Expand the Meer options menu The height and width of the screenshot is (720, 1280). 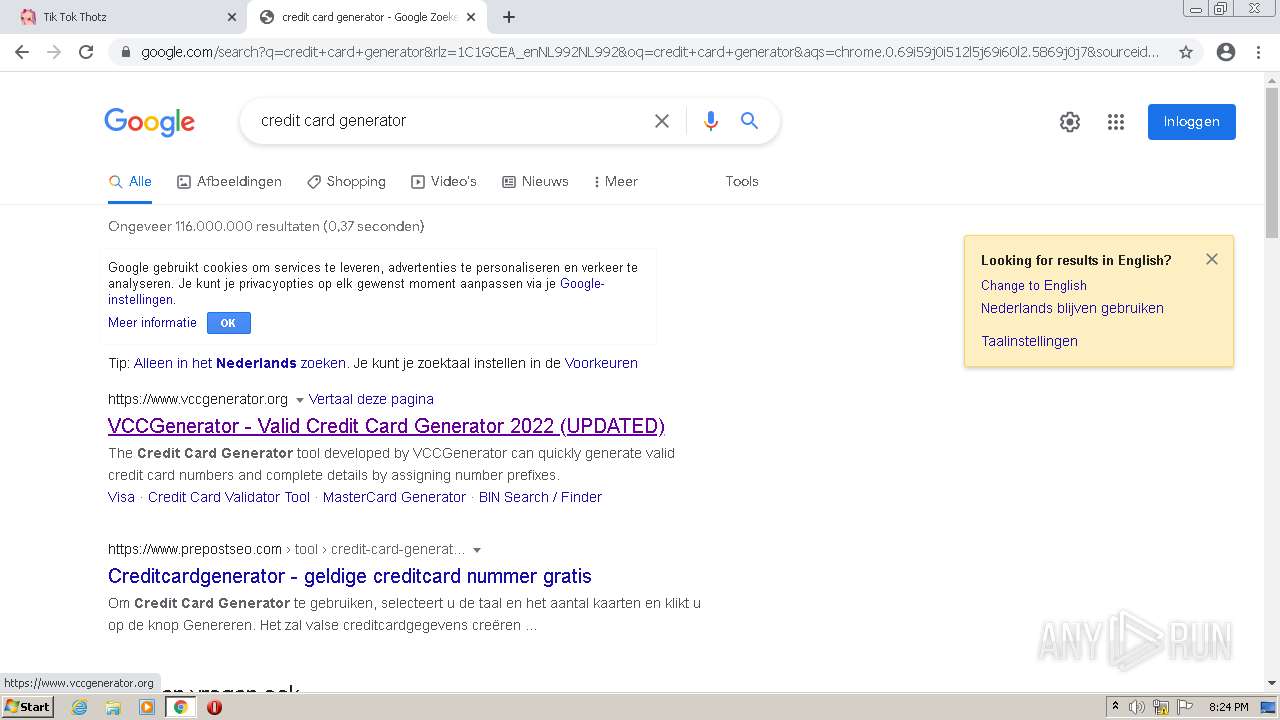[x=615, y=182]
